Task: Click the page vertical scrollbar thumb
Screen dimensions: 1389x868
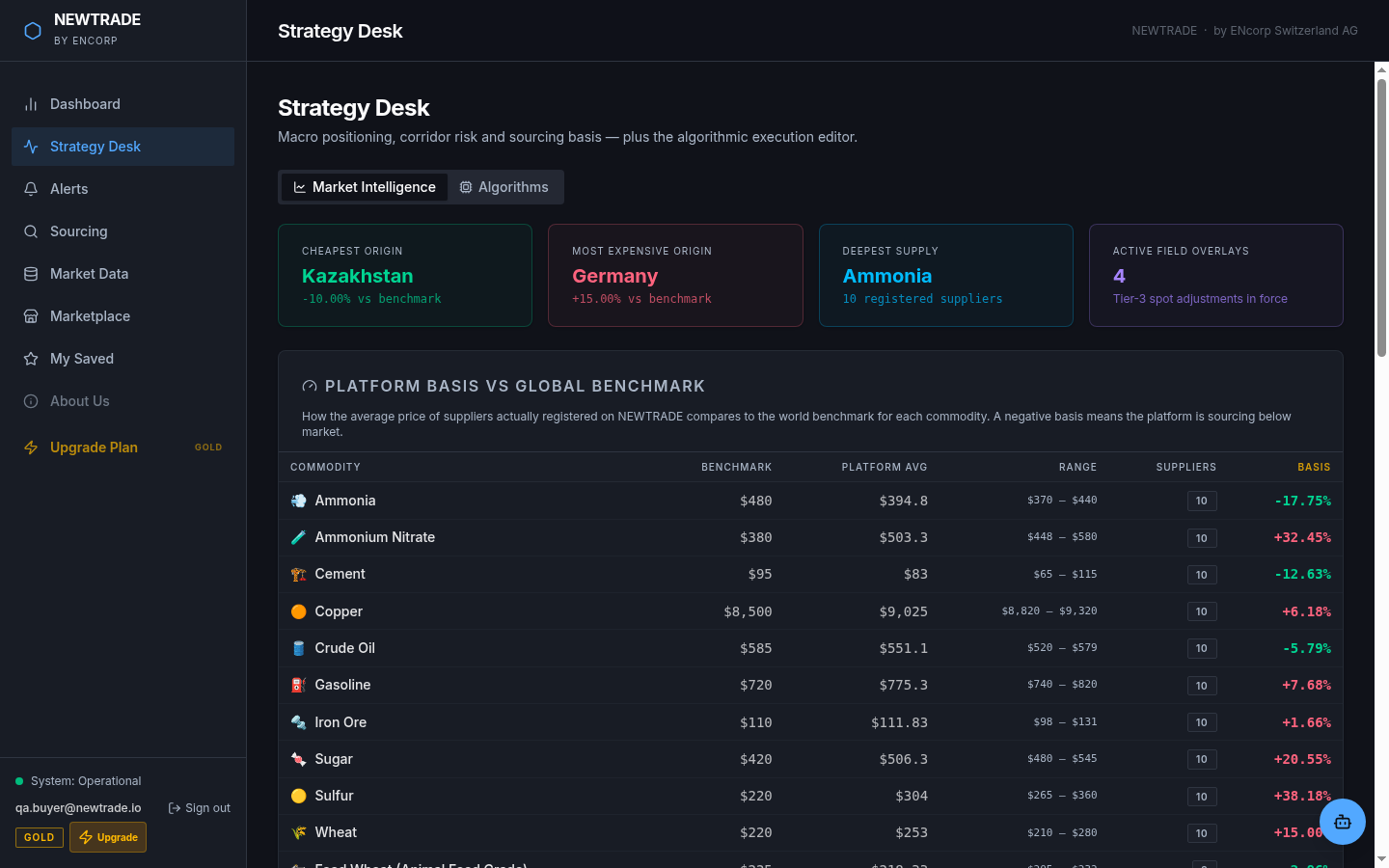Action: pos(1381,218)
